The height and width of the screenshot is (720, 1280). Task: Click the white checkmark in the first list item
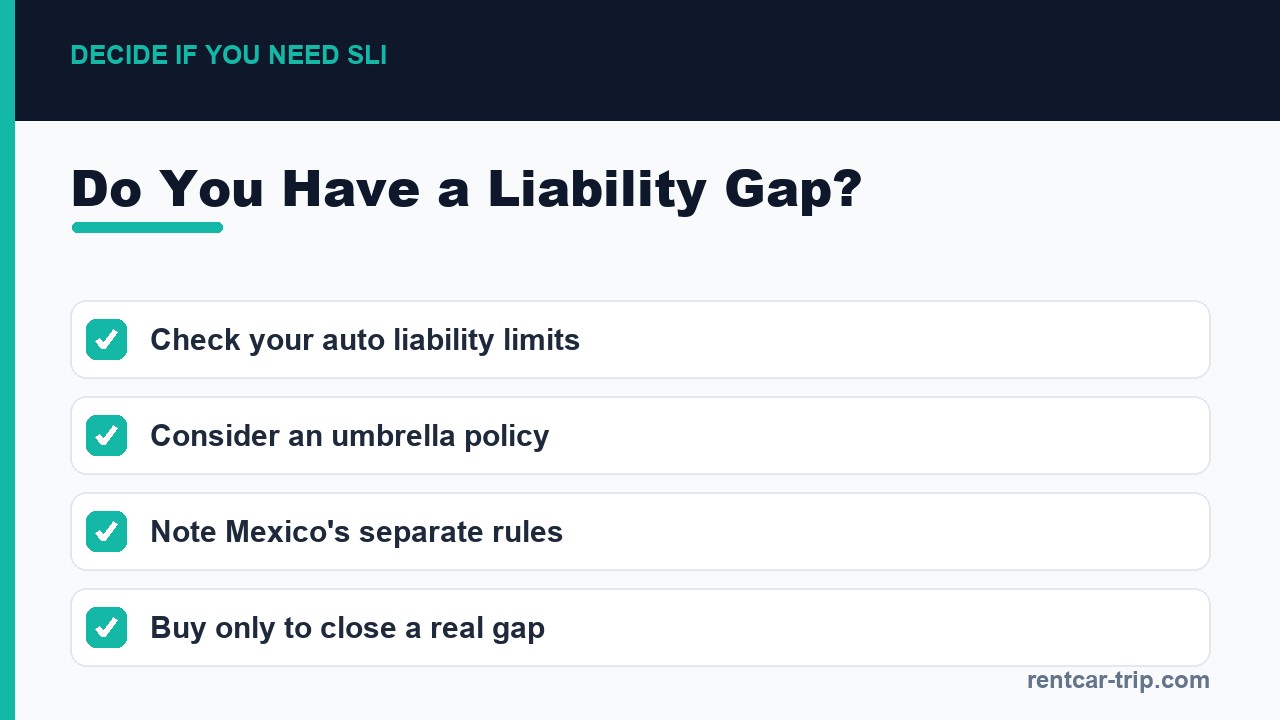(106, 340)
